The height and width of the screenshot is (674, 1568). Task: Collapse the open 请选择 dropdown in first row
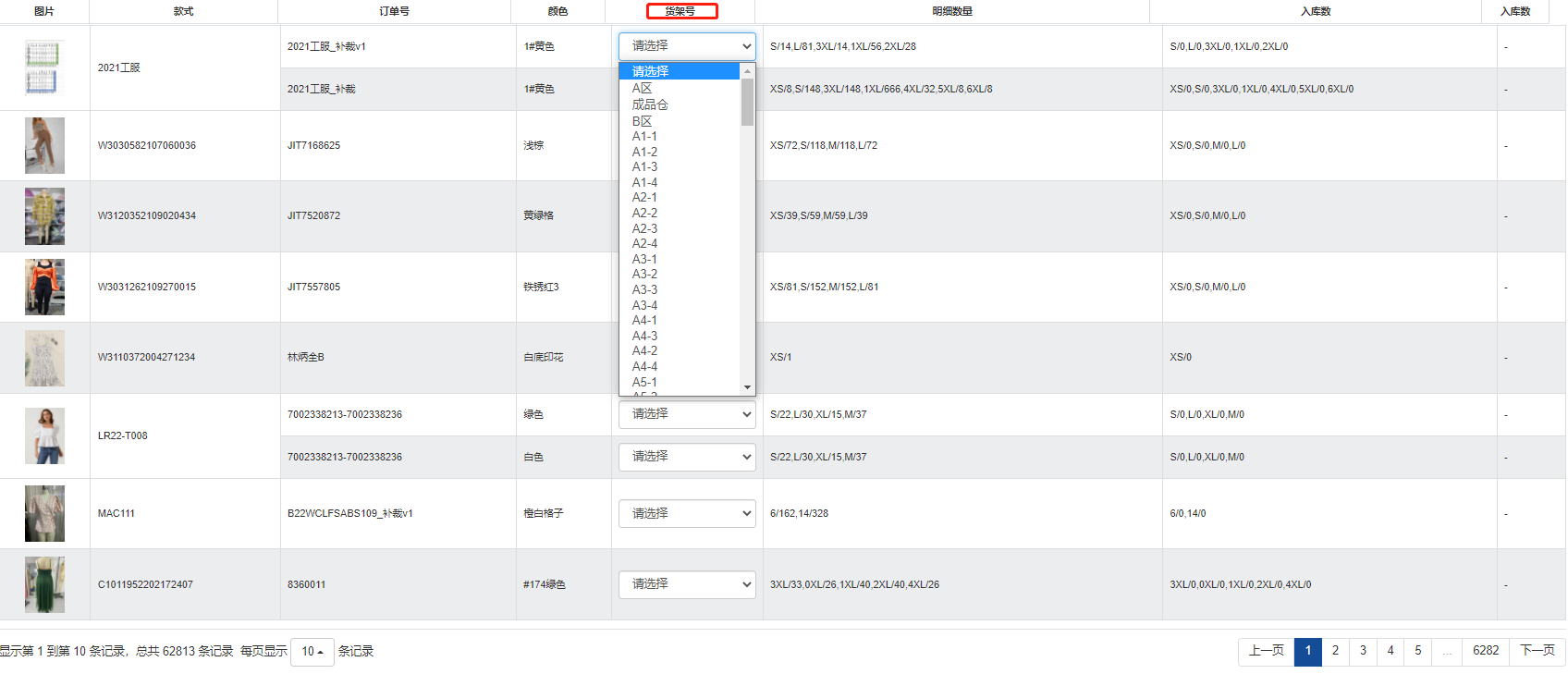(687, 45)
